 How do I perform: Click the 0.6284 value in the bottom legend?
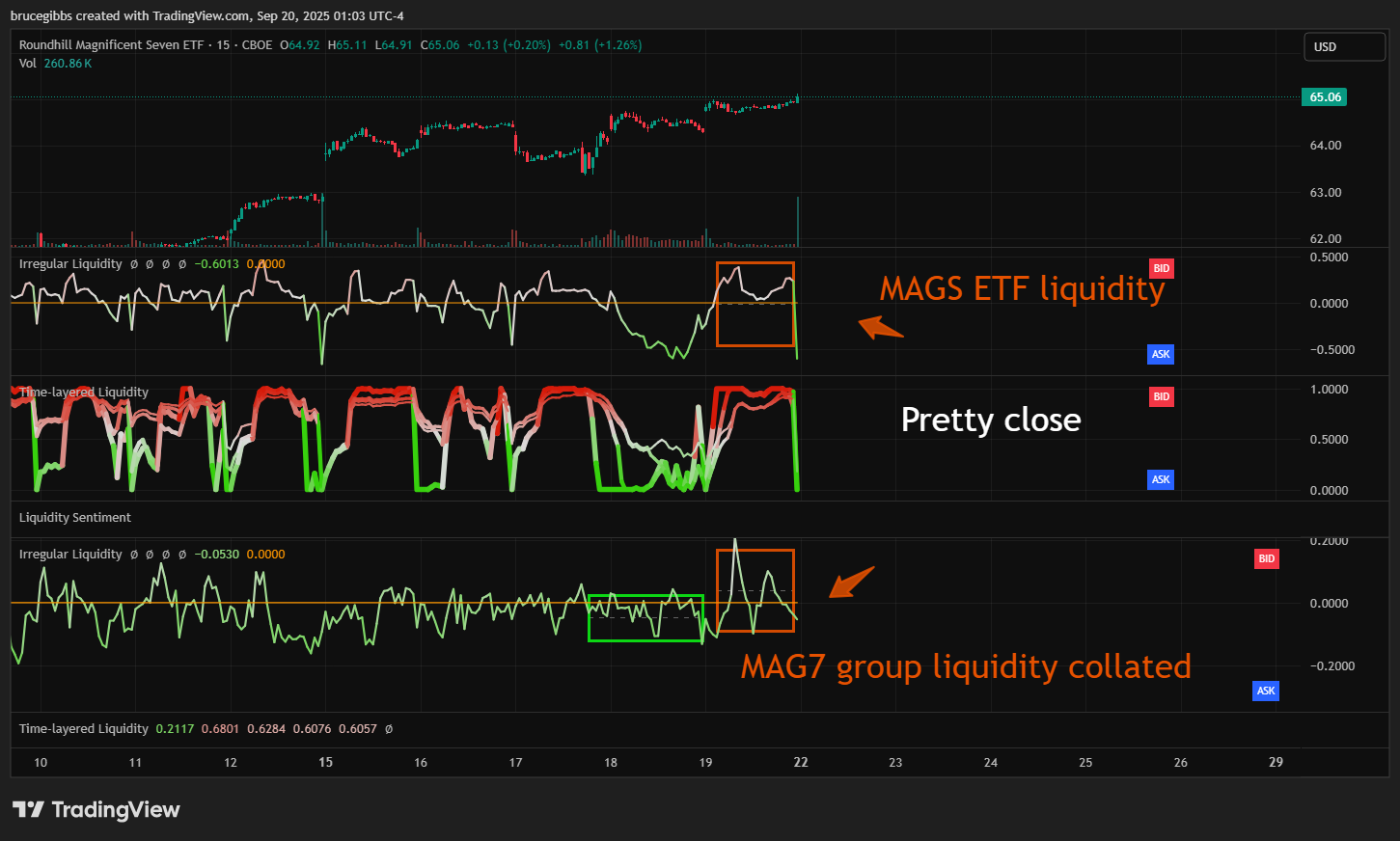[266, 729]
